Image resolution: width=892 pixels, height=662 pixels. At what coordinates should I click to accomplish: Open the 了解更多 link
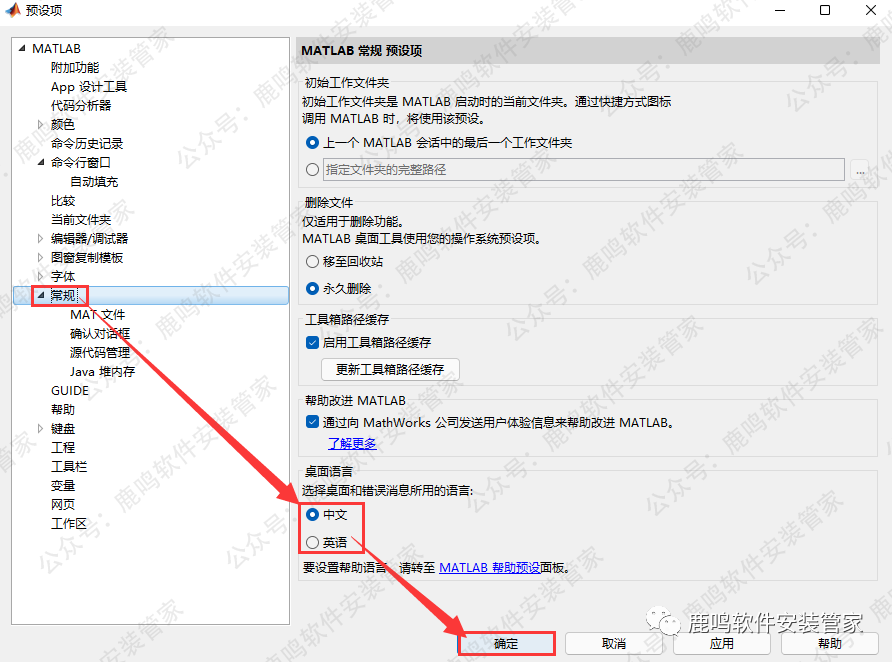[352, 443]
